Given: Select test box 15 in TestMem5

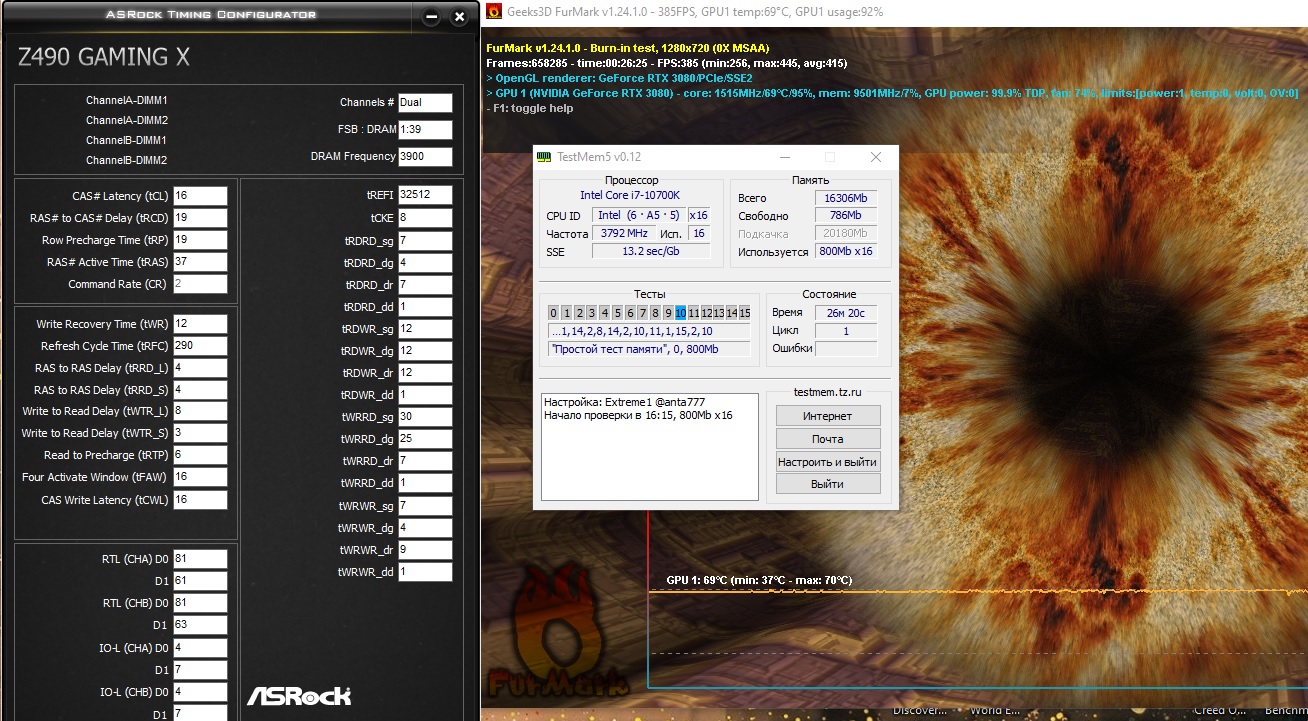Looking at the screenshot, I should pyautogui.click(x=744, y=313).
